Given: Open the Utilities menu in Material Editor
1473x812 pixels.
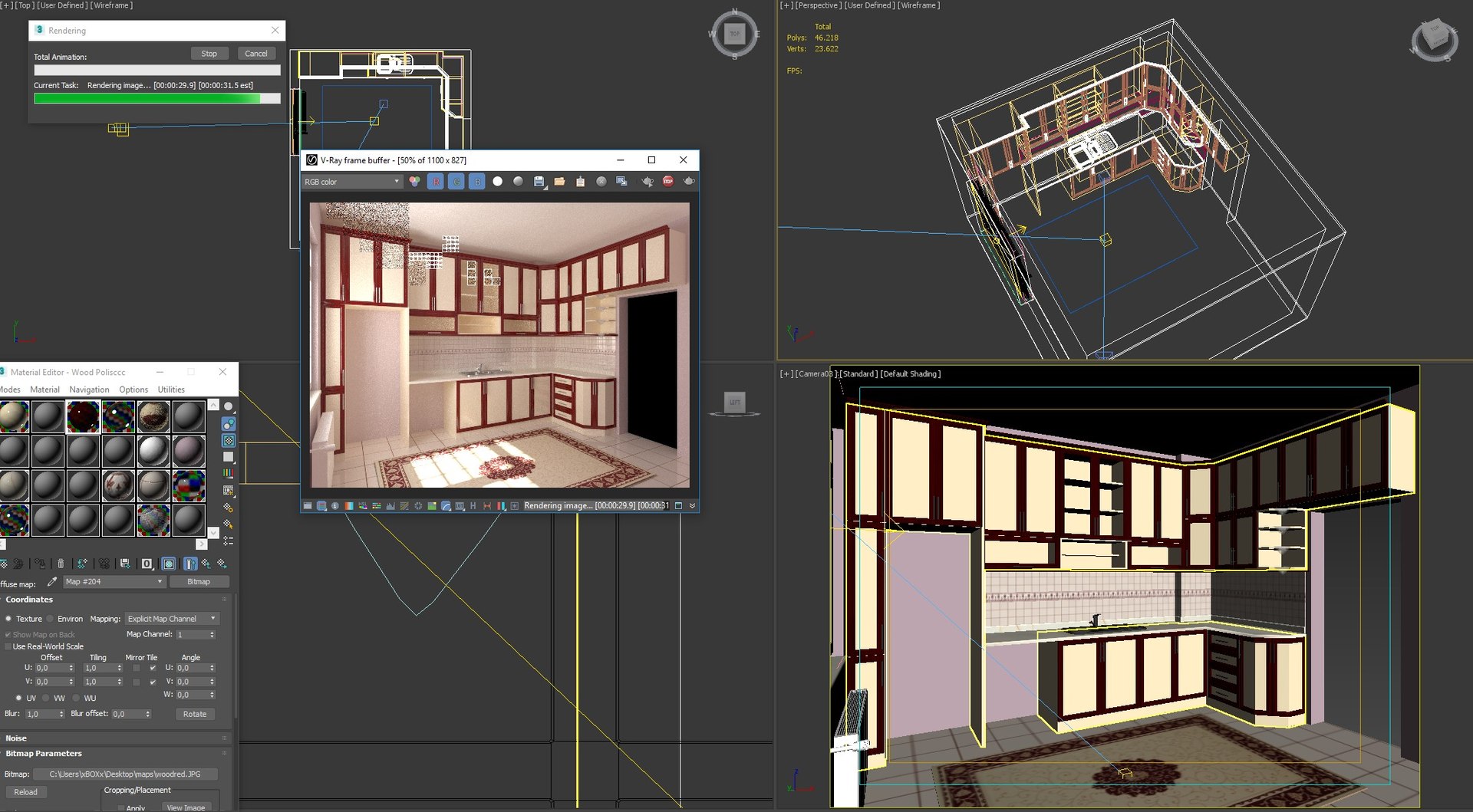Looking at the screenshot, I should point(171,390).
